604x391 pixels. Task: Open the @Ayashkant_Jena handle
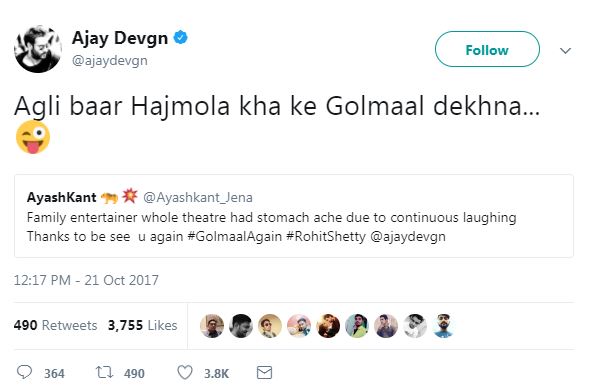[198, 197]
